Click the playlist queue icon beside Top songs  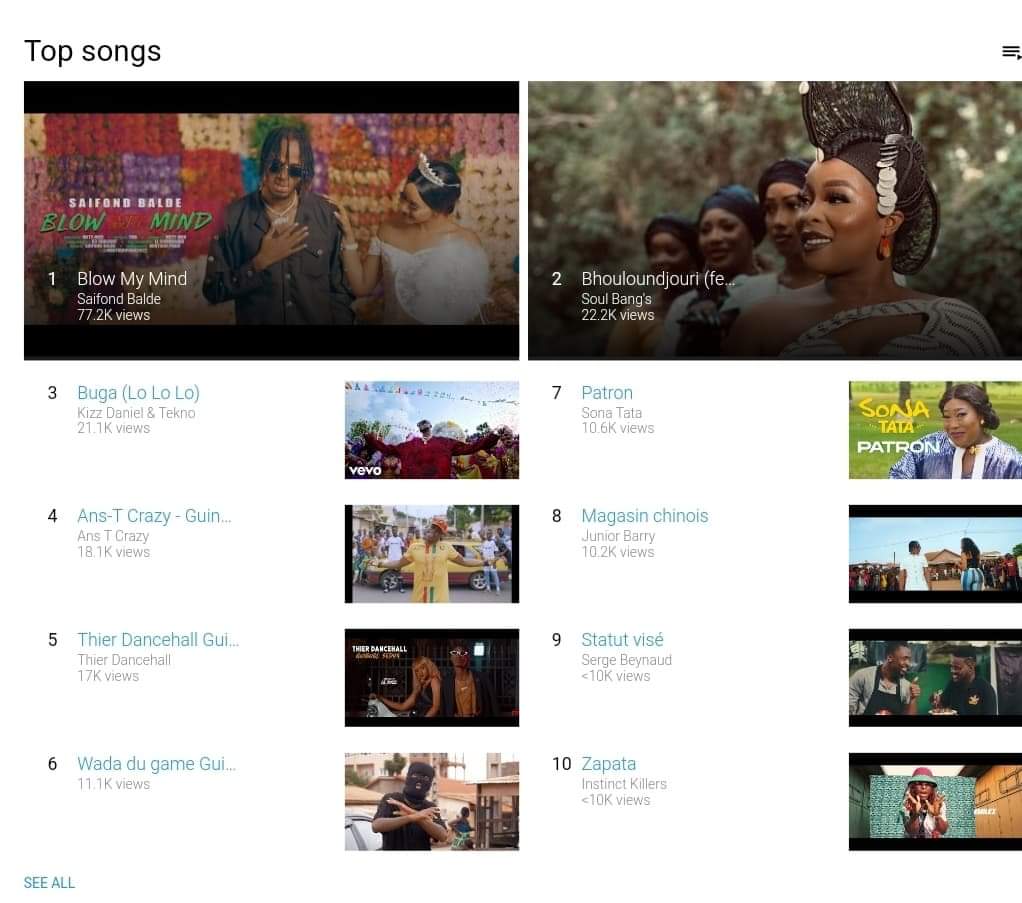[1012, 52]
